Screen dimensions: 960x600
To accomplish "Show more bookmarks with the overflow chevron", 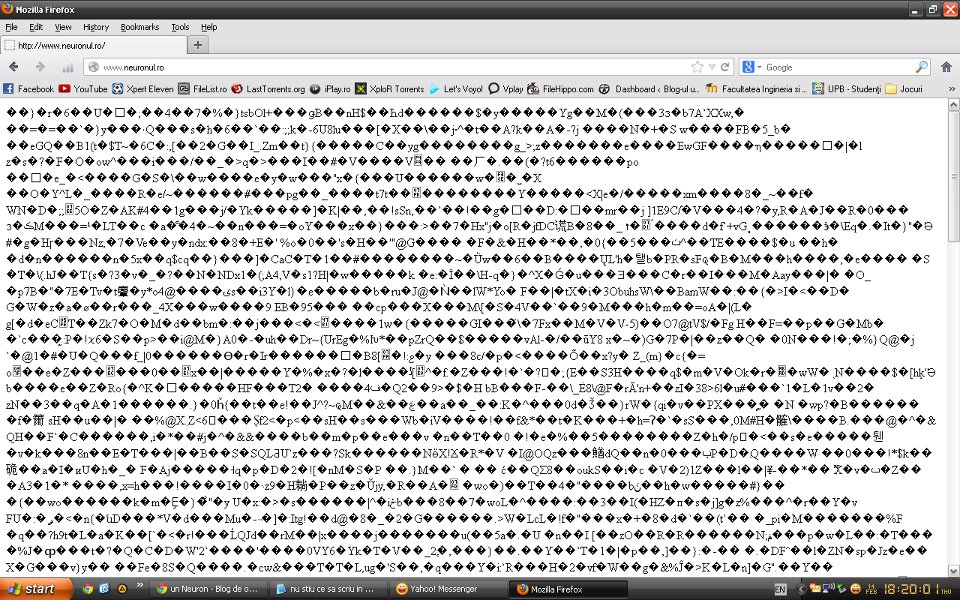I will [951, 89].
